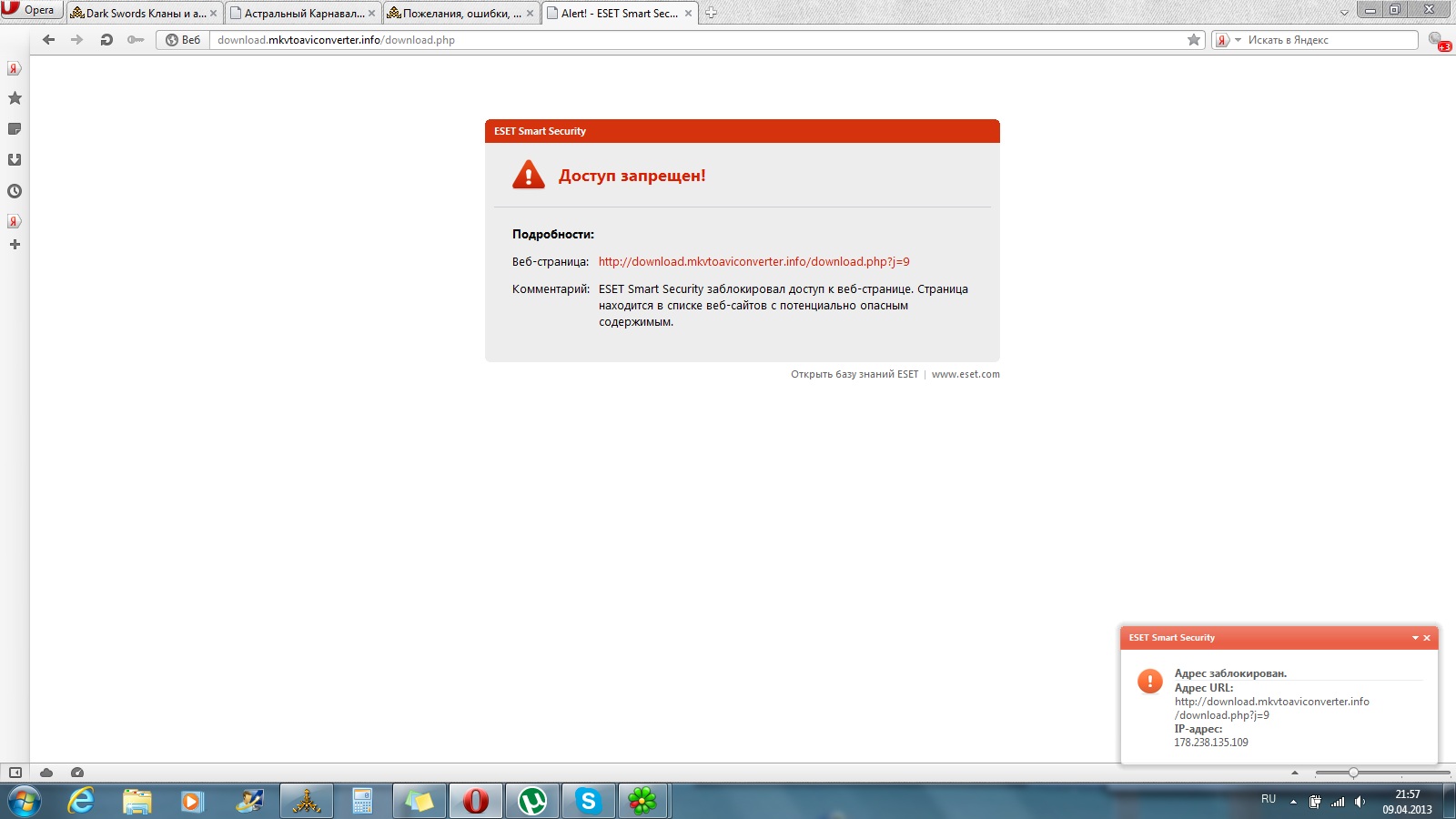
Task: Click the Веб site info badge
Action: coord(183,40)
